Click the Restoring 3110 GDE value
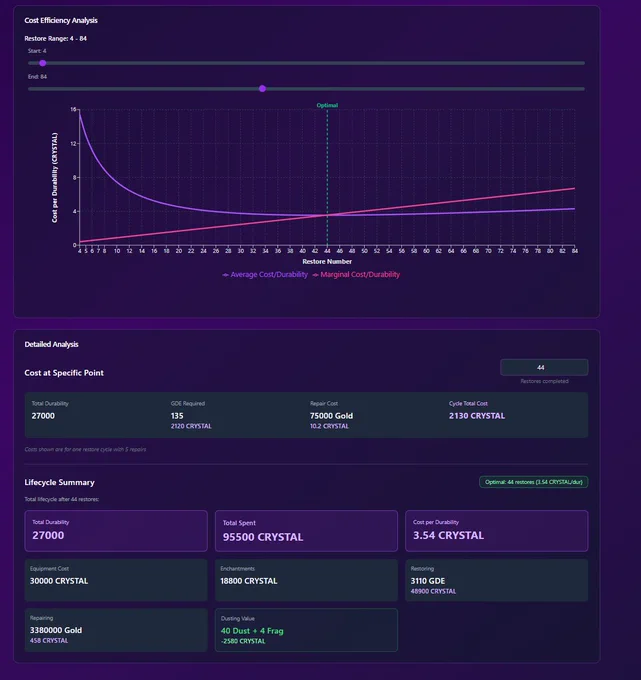The height and width of the screenshot is (680, 641). click(428, 581)
